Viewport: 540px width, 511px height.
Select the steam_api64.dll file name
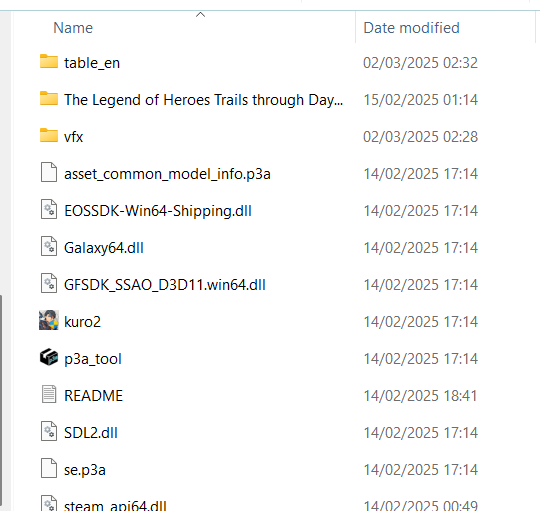click(x=115, y=505)
